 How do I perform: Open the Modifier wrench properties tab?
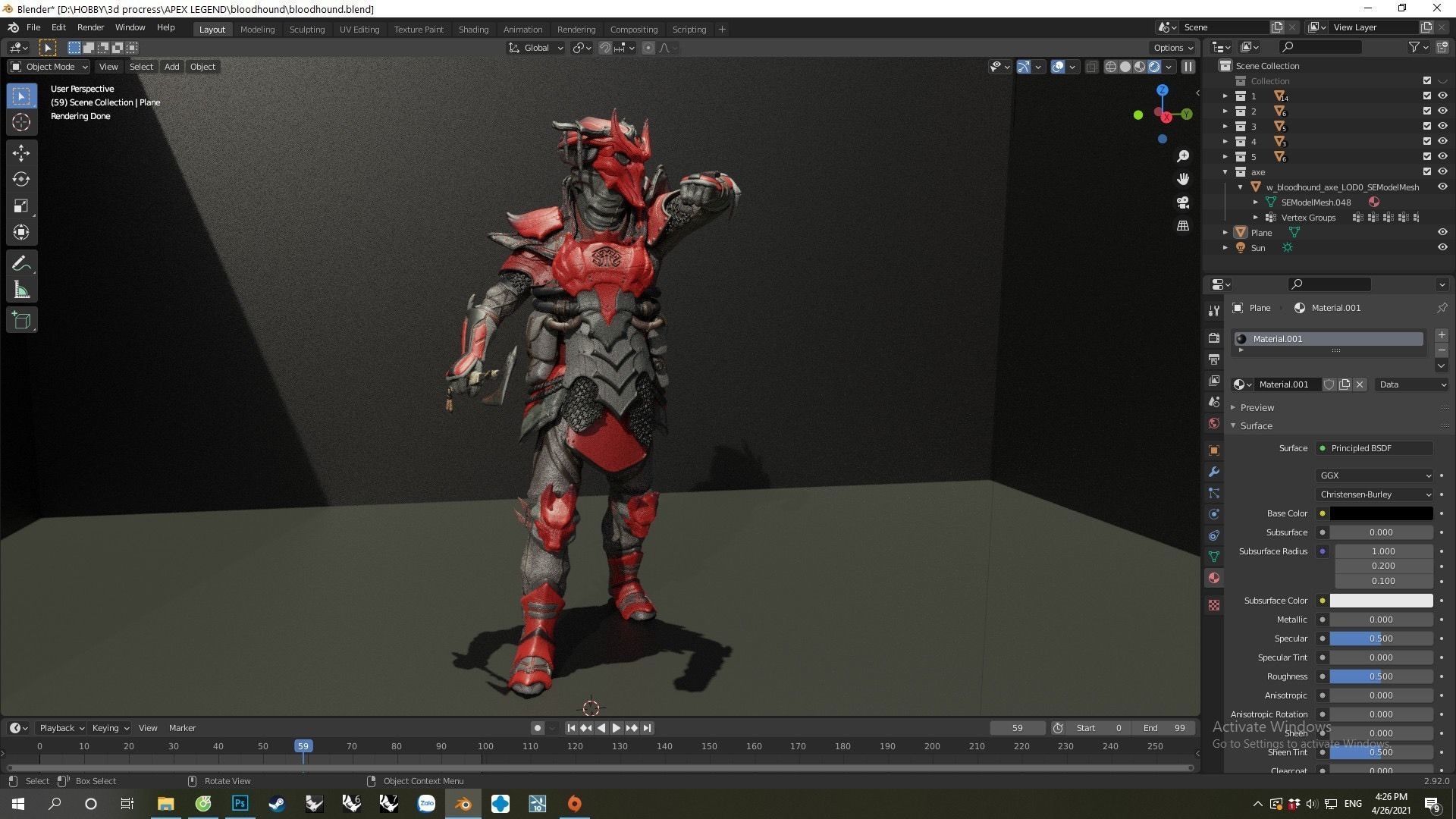pos(1214,472)
